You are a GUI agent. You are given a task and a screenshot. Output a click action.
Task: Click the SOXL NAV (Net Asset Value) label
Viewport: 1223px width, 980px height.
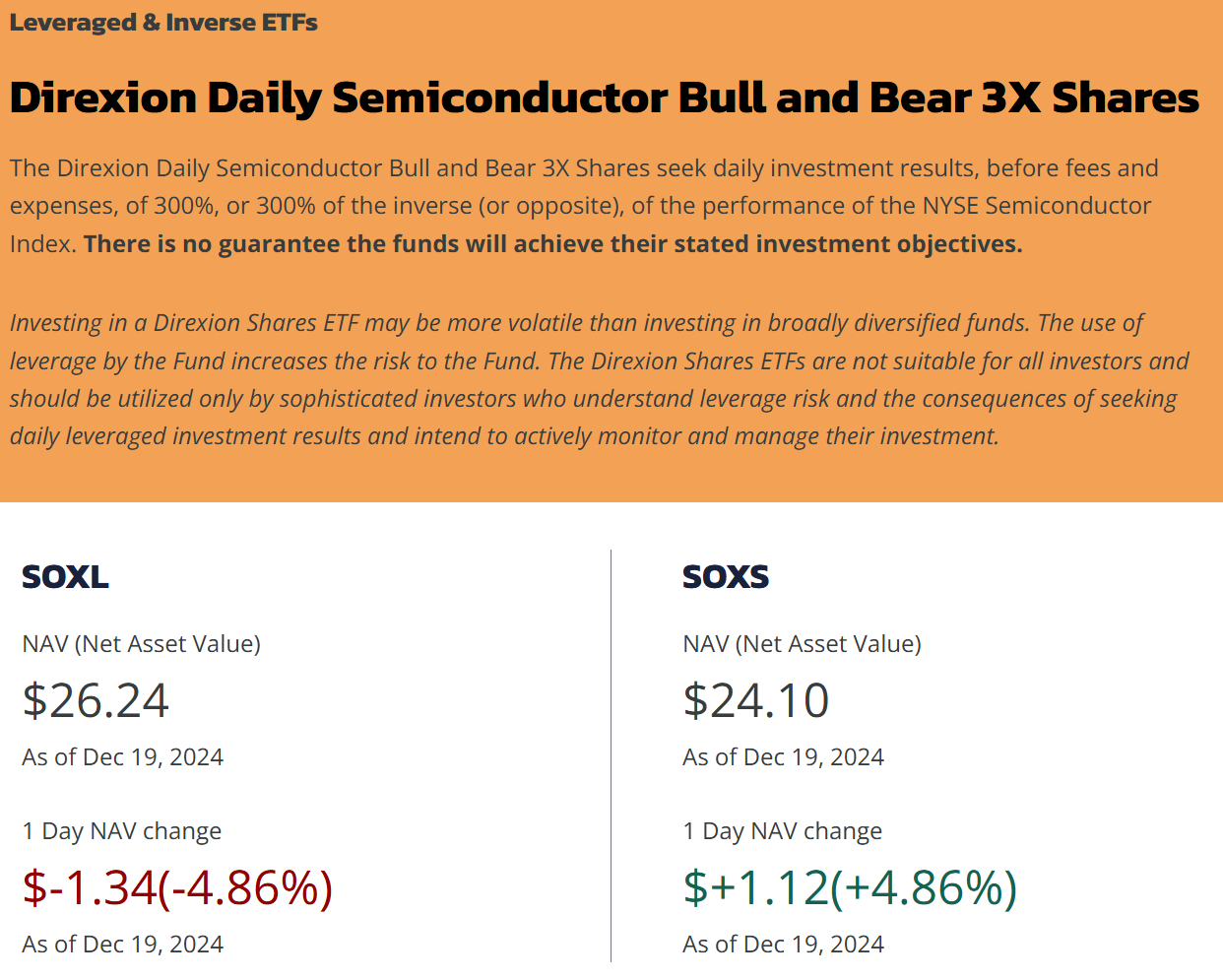pyautogui.click(x=142, y=644)
